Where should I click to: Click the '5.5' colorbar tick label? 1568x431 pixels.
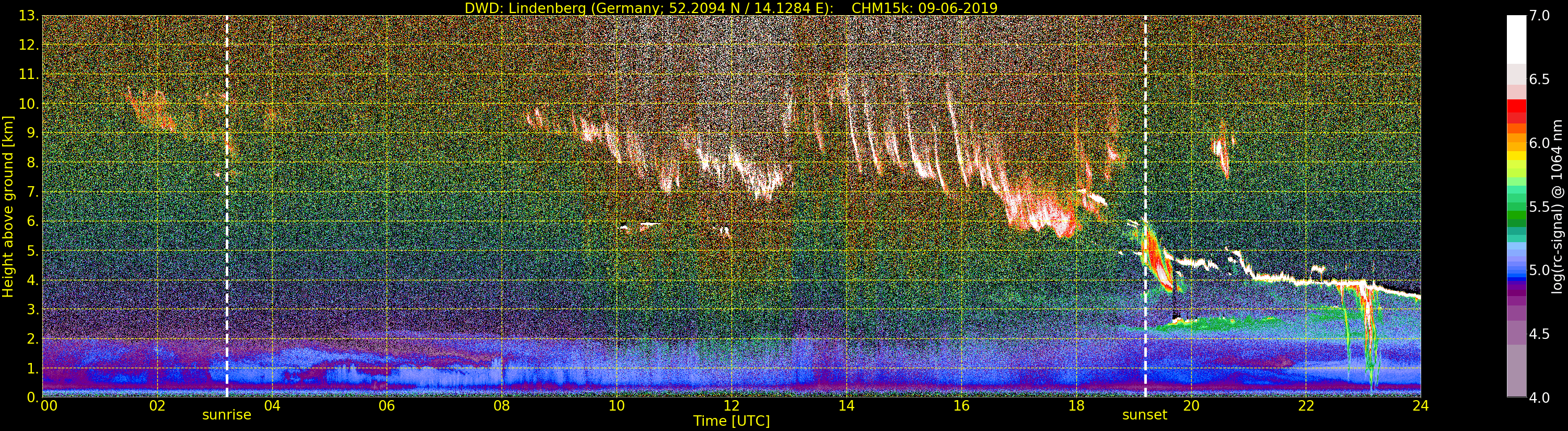pyautogui.click(x=1539, y=207)
